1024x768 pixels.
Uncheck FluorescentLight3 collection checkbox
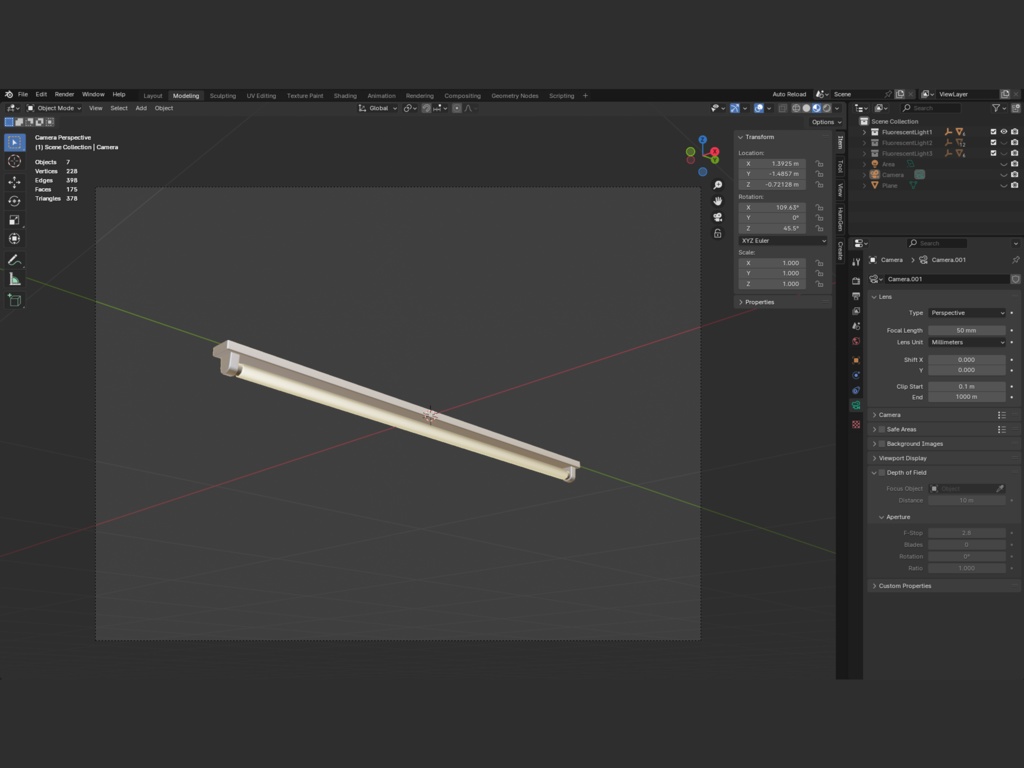pyautogui.click(x=993, y=153)
